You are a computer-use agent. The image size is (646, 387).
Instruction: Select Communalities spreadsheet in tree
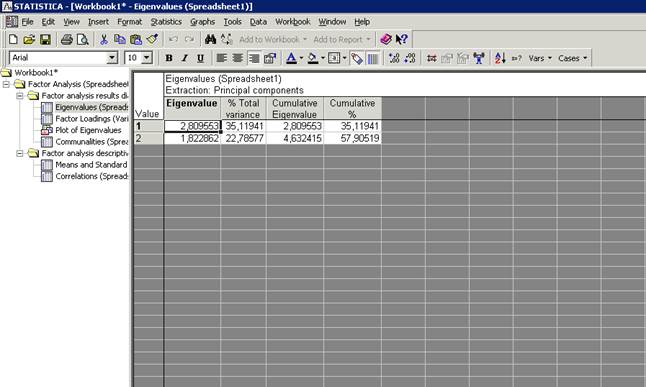tap(91, 142)
